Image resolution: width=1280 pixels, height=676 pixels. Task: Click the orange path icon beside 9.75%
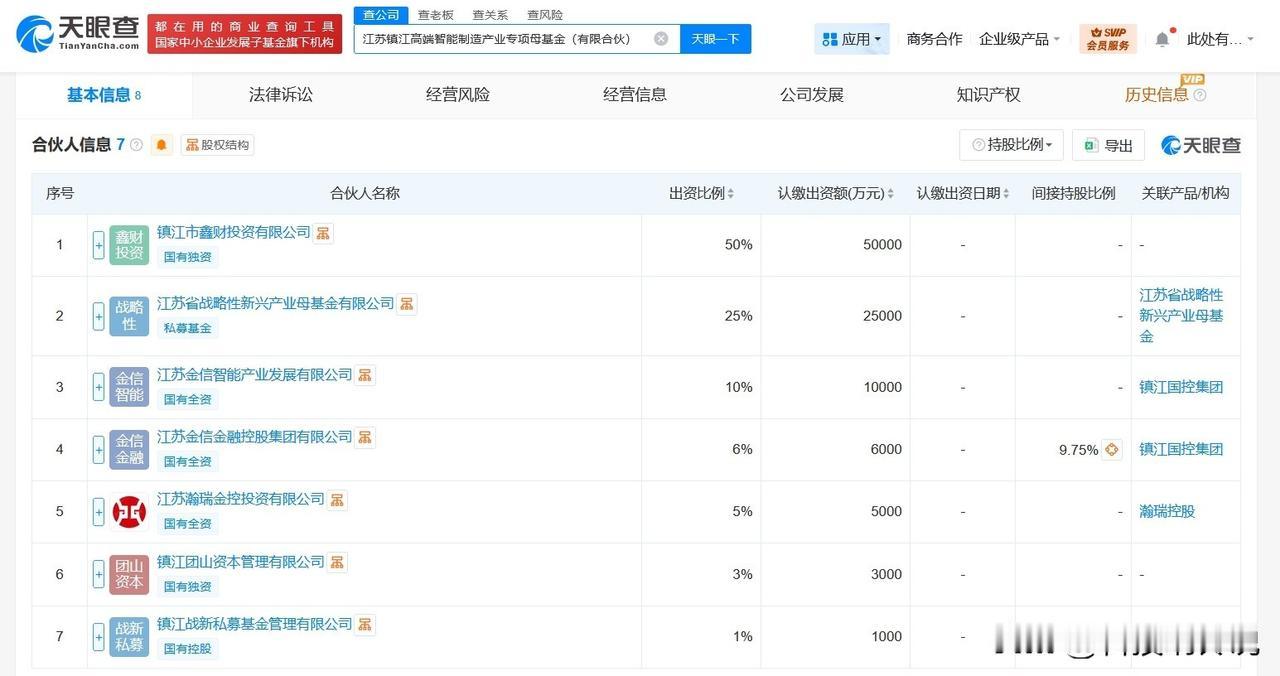(1112, 450)
